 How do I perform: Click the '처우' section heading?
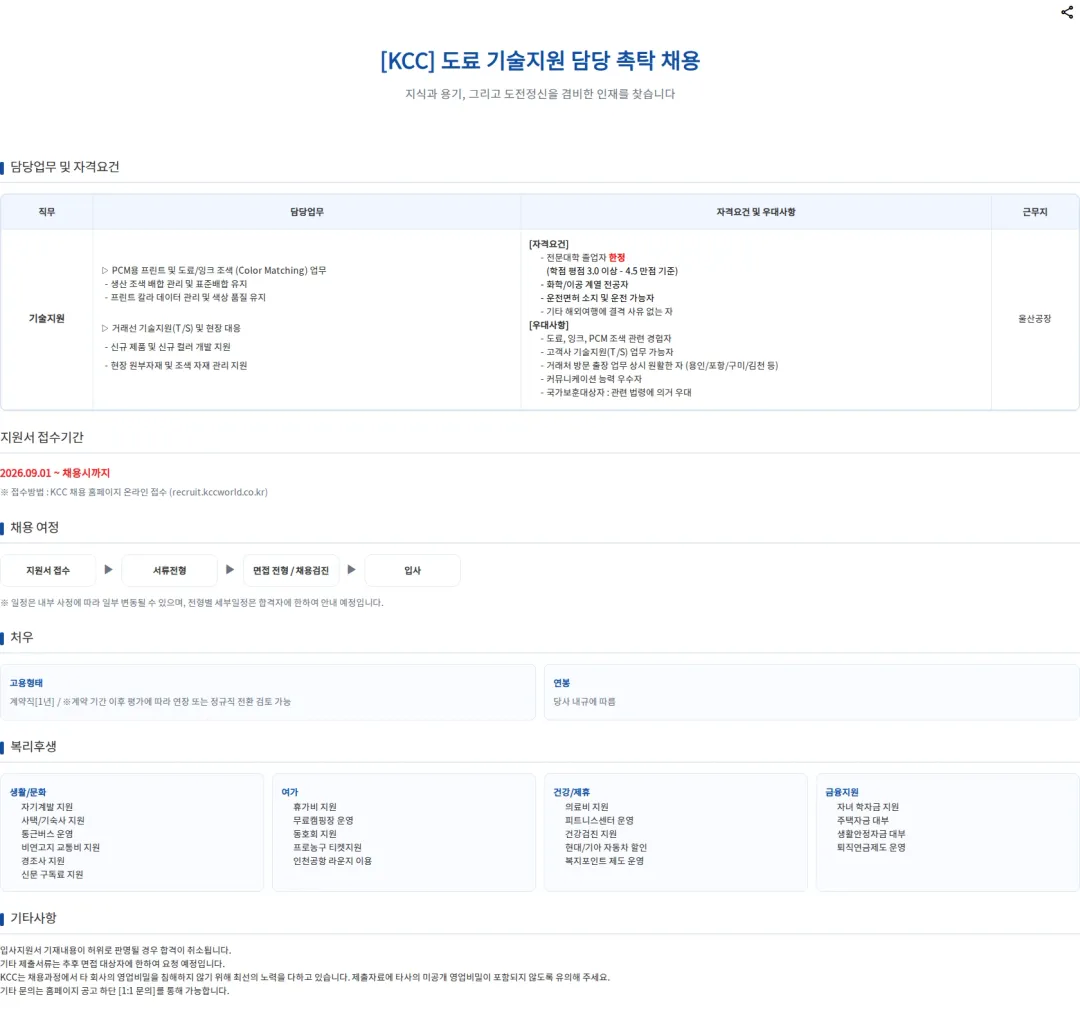point(21,637)
